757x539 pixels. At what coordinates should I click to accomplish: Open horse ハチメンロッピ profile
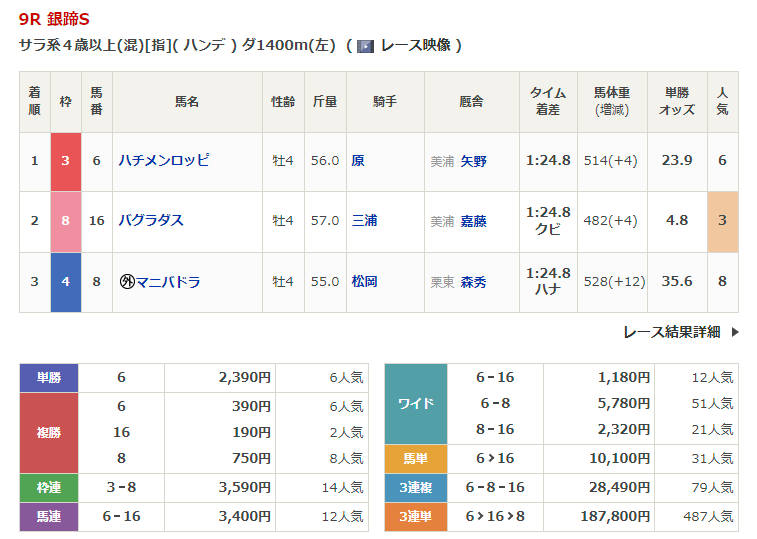[x=164, y=160]
